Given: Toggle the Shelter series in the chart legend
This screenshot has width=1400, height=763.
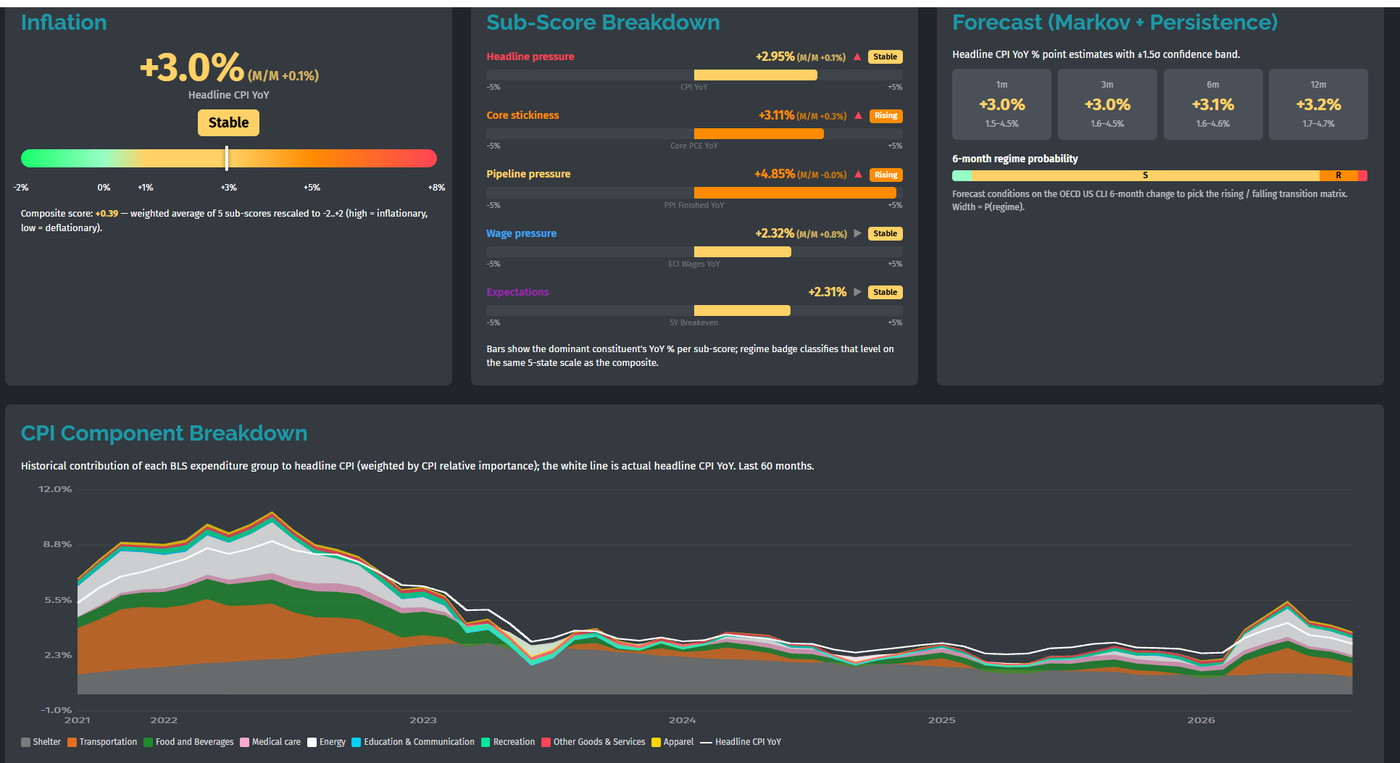Looking at the screenshot, I should (41, 742).
